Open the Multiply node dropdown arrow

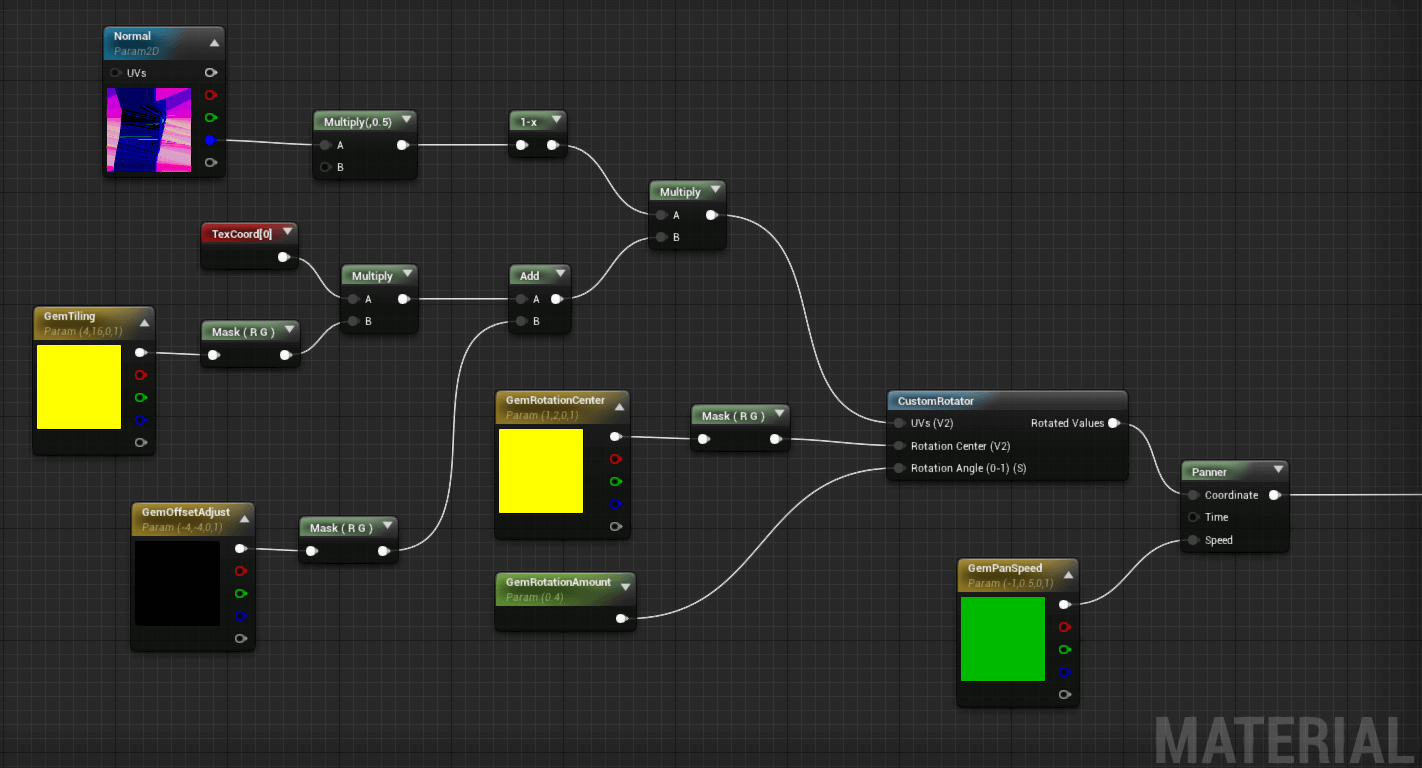click(x=716, y=190)
